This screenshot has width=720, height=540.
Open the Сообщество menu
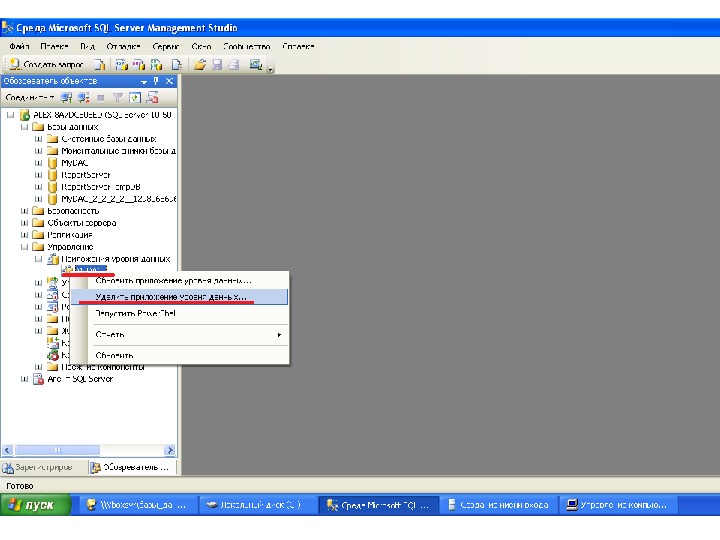(x=247, y=46)
